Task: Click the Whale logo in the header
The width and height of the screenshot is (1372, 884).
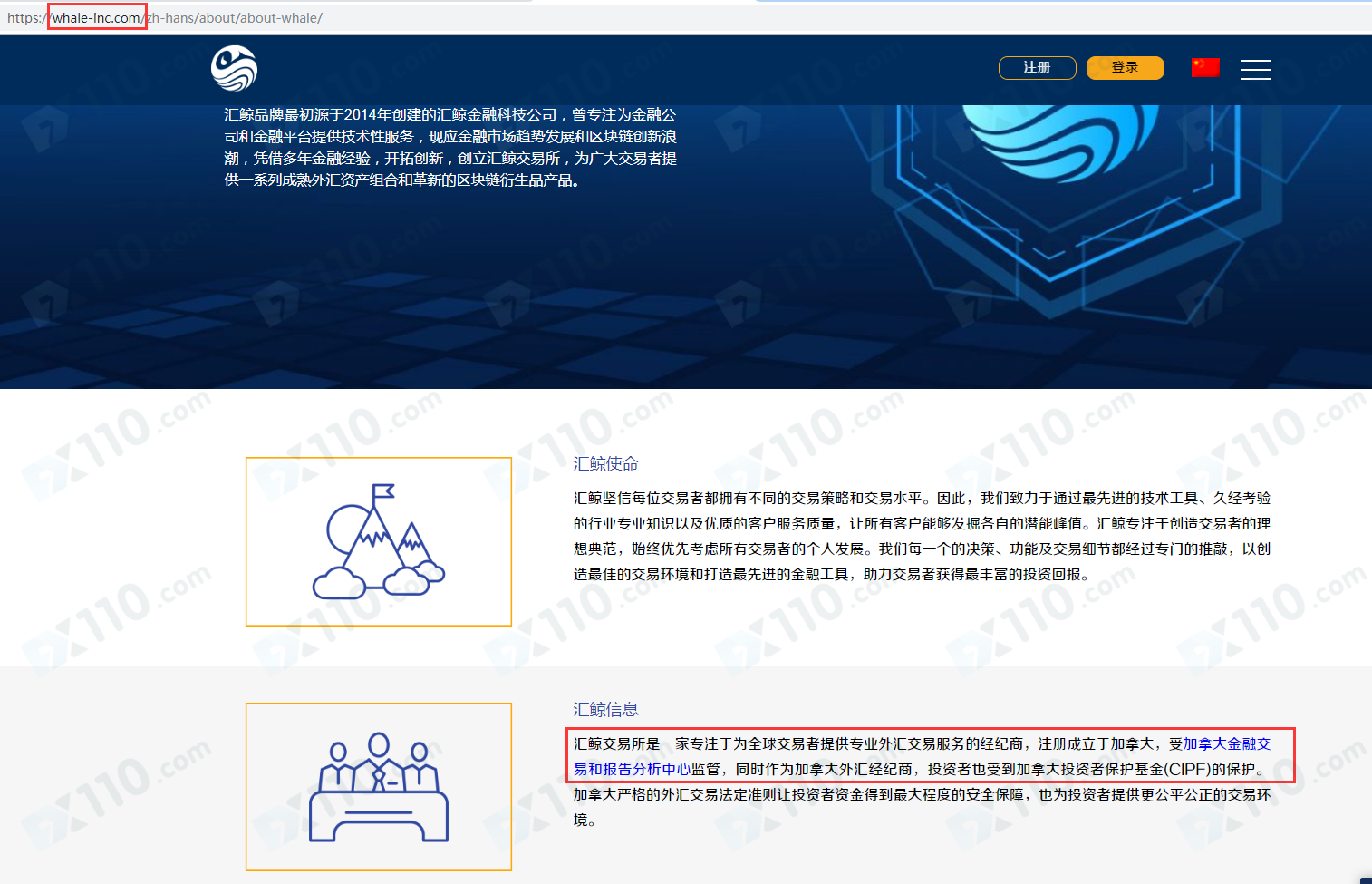Action: tap(234, 68)
